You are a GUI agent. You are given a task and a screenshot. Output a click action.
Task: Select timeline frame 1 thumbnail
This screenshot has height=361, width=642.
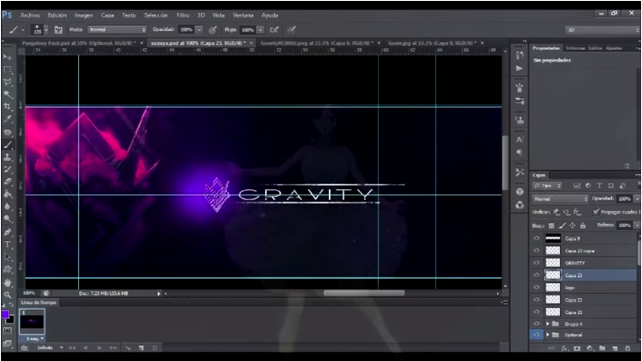tap(32, 322)
